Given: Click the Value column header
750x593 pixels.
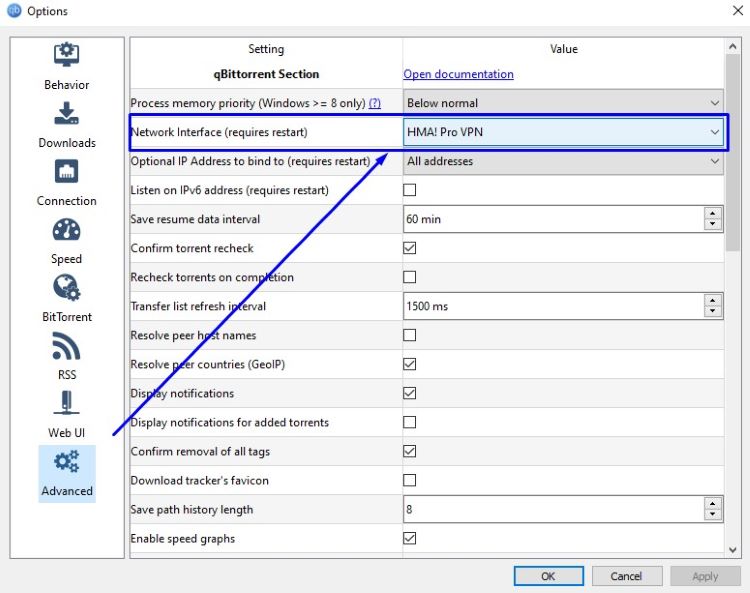Looking at the screenshot, I should [x=563, y=49].
